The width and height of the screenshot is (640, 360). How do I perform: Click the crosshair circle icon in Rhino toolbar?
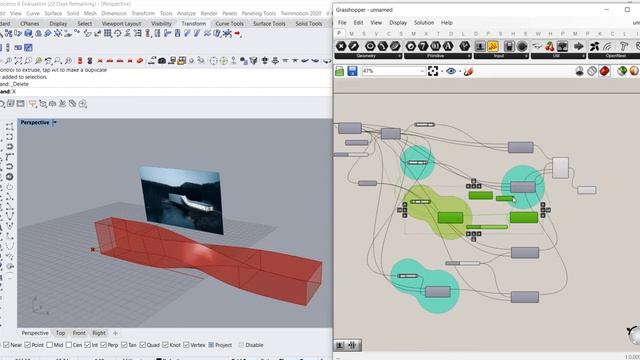[213, 61]
